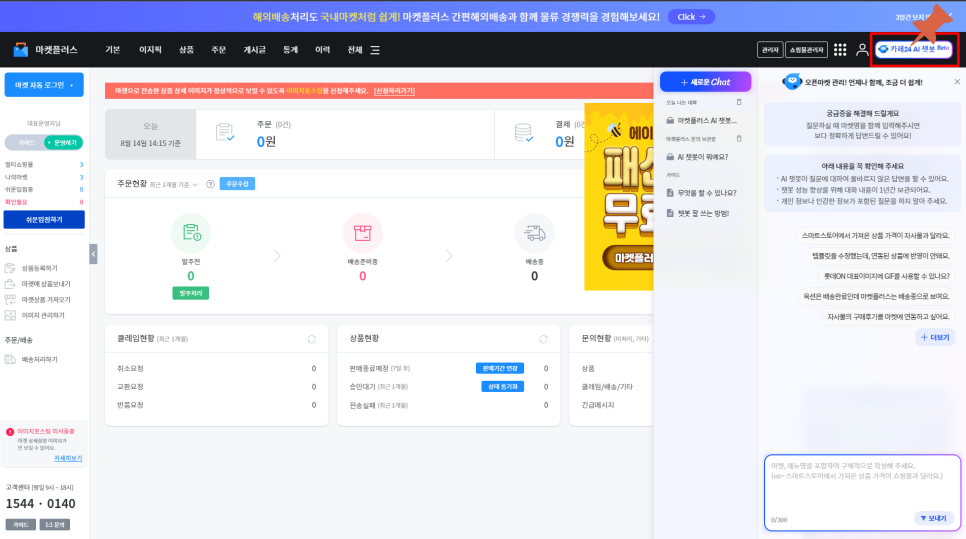The image size is (966, 539).
Task: Click the chatbot robot mascot icon
Action: point(792,81)
